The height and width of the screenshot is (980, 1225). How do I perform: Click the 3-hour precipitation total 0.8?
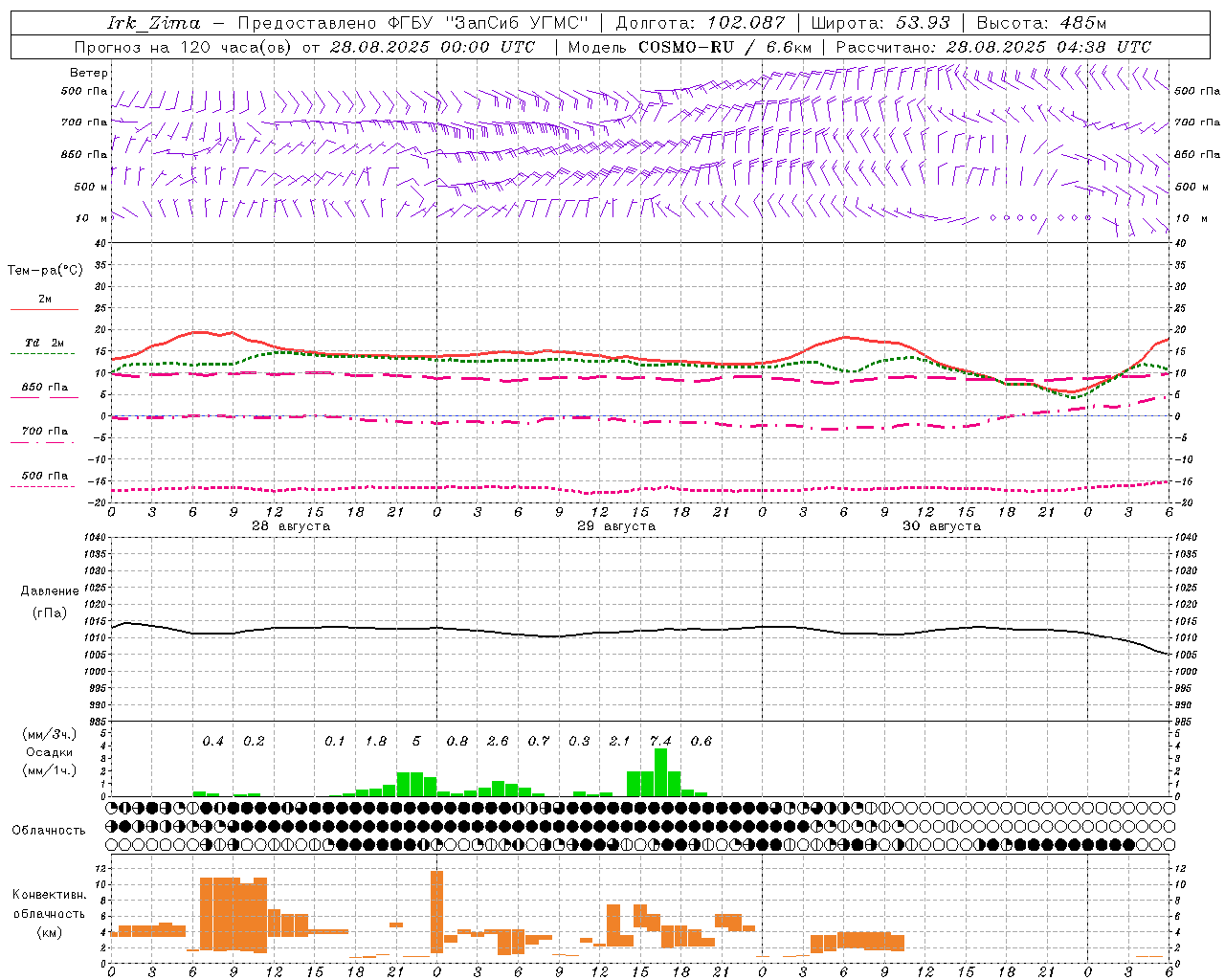click(457, 741)
